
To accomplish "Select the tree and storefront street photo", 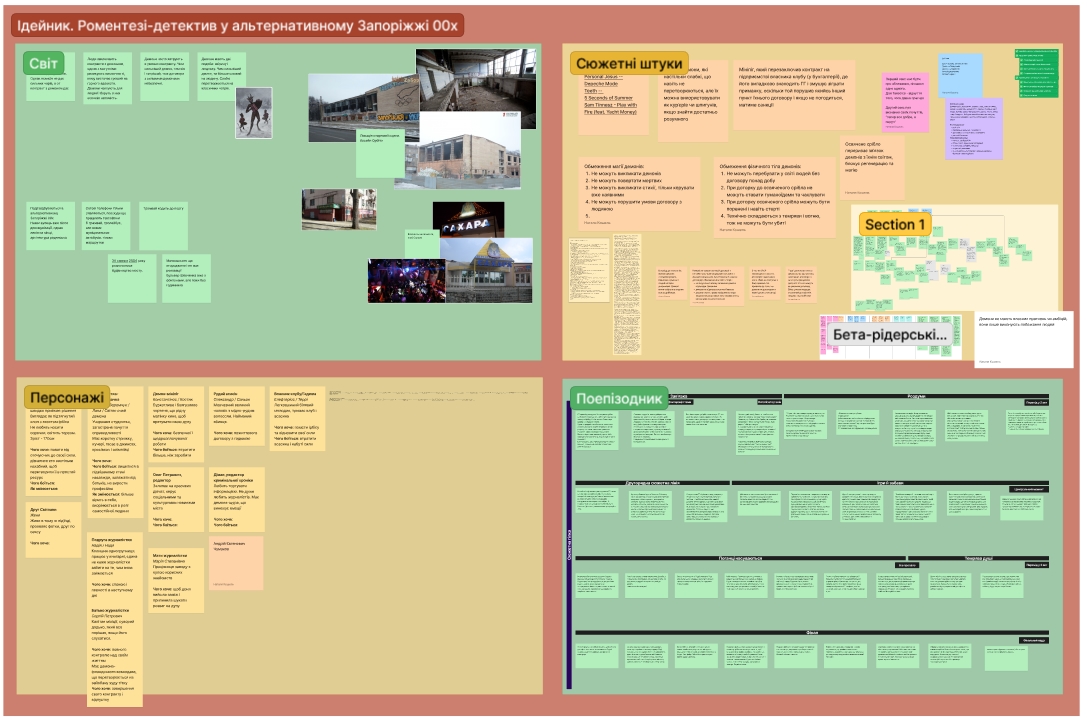I will pyautogui.click(x=338, y=209).
